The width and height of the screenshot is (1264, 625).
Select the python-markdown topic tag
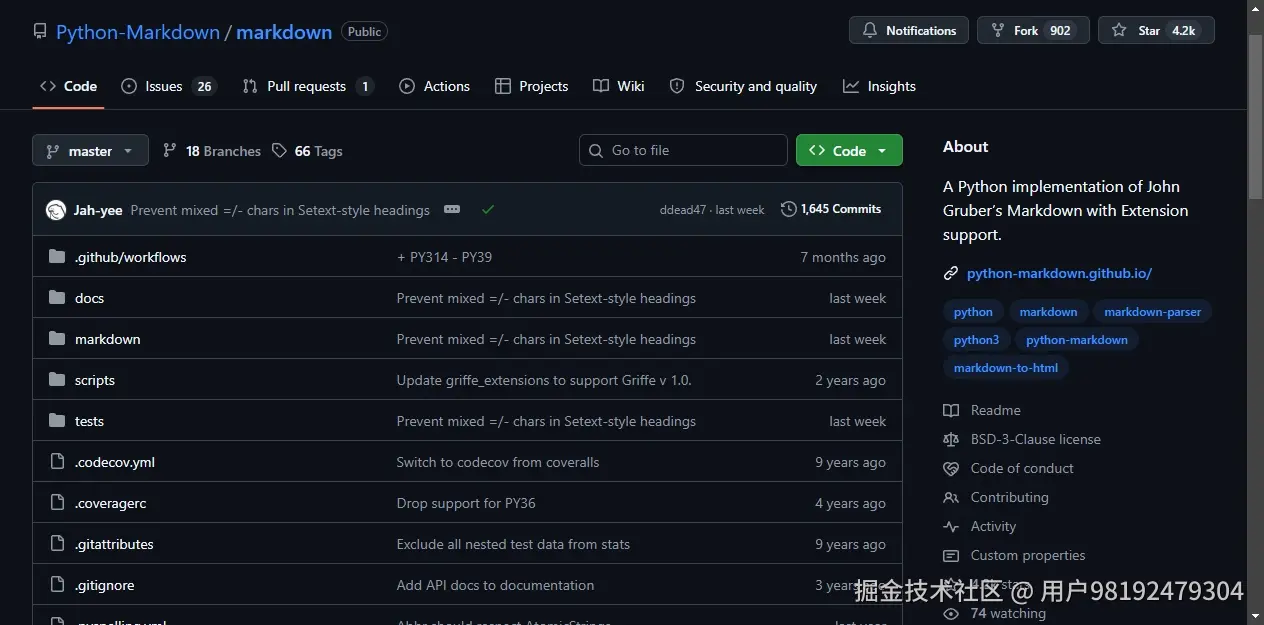(x=1076, y=340)
